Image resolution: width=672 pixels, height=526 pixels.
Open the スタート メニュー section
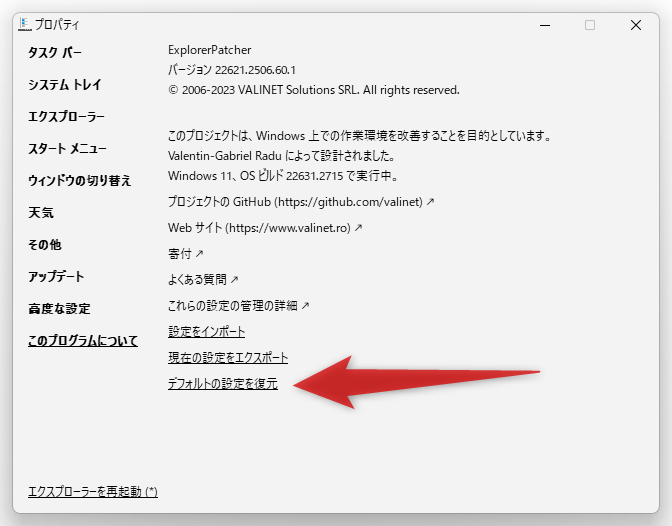coord(67,149)
